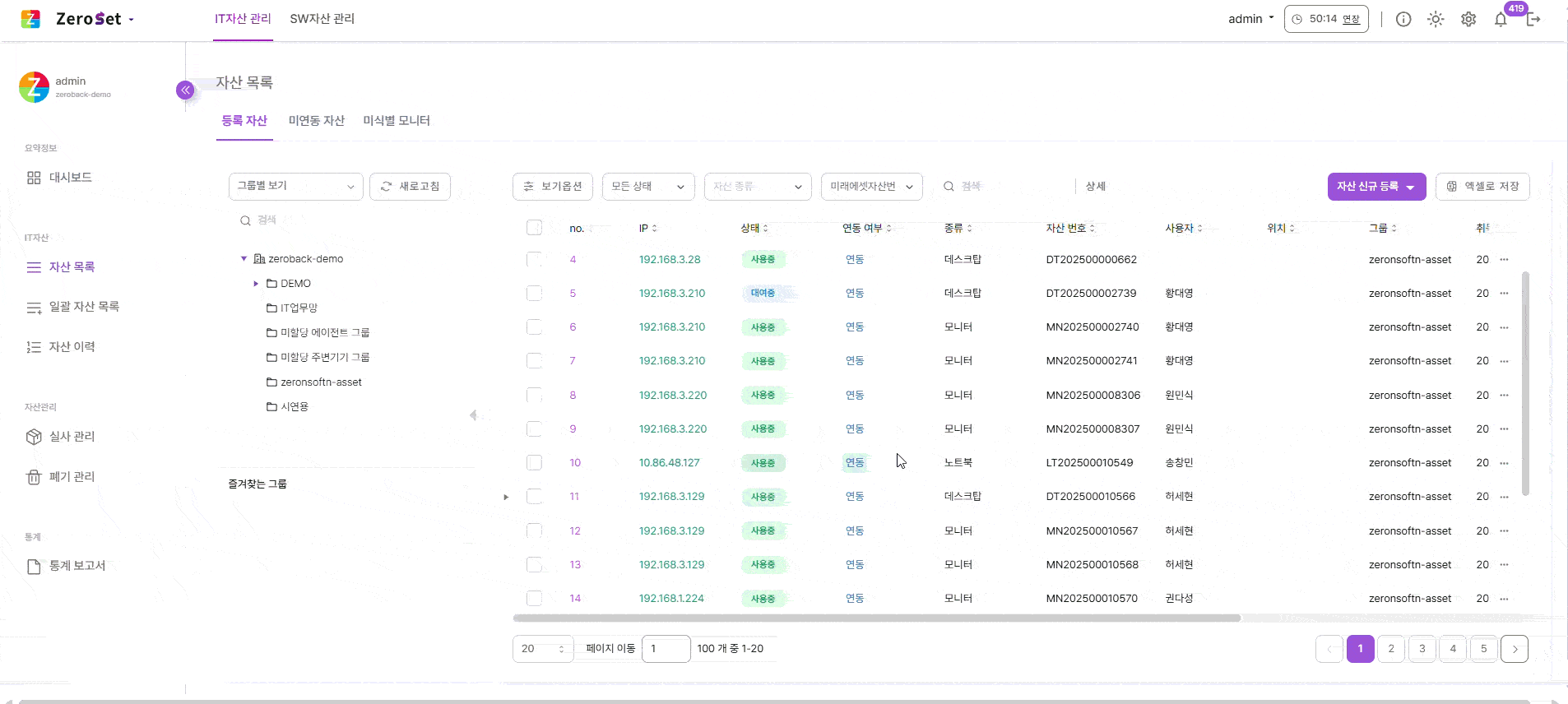Open the 자산 신규 등록 dropdown button
Image resolution: width=1568 pixels, height=704 pixels.
[1376, 187]
